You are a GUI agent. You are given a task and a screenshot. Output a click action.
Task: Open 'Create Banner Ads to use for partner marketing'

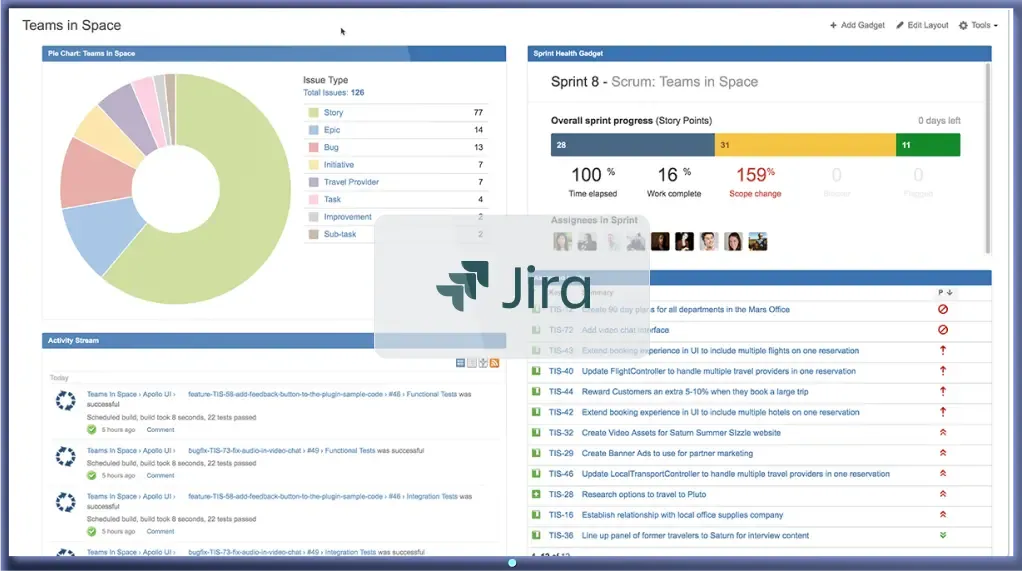(x=667, y=453)
